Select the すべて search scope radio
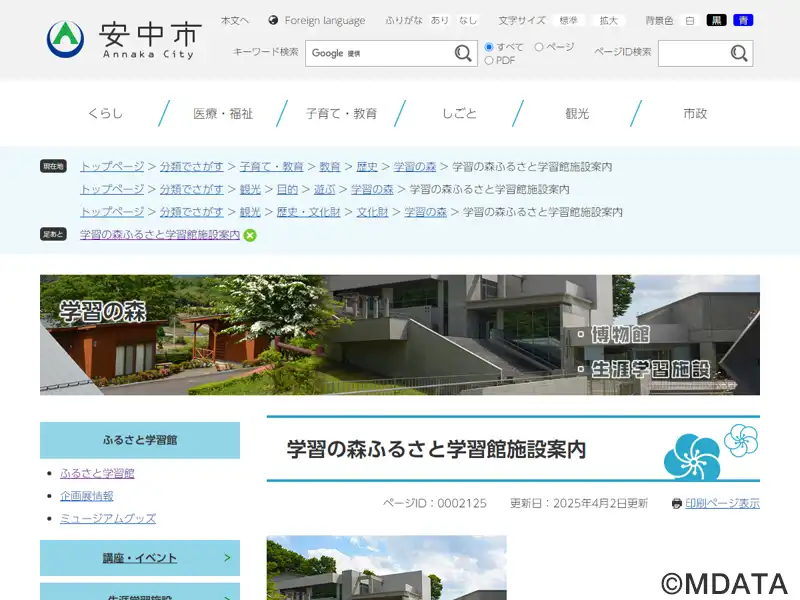 [x=489, y=47]
